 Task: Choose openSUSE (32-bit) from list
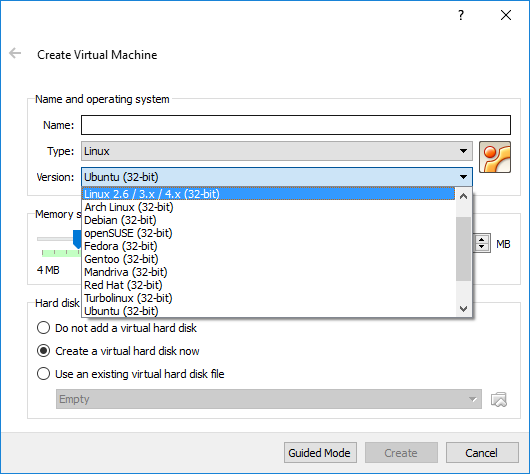[x=268, y=233]
